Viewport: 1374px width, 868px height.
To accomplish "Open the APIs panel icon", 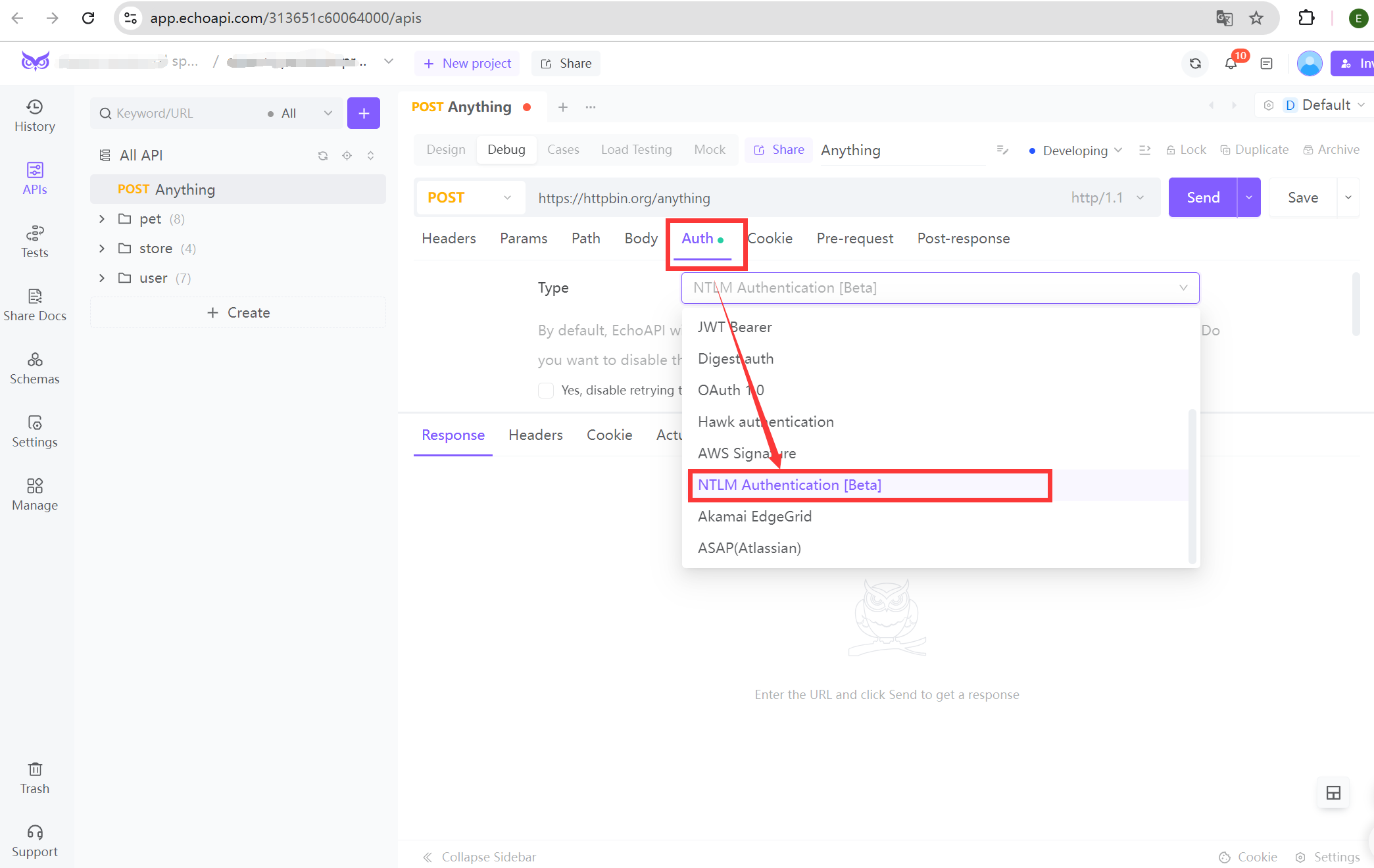I will pyautogui.click(x=34, y=178).
